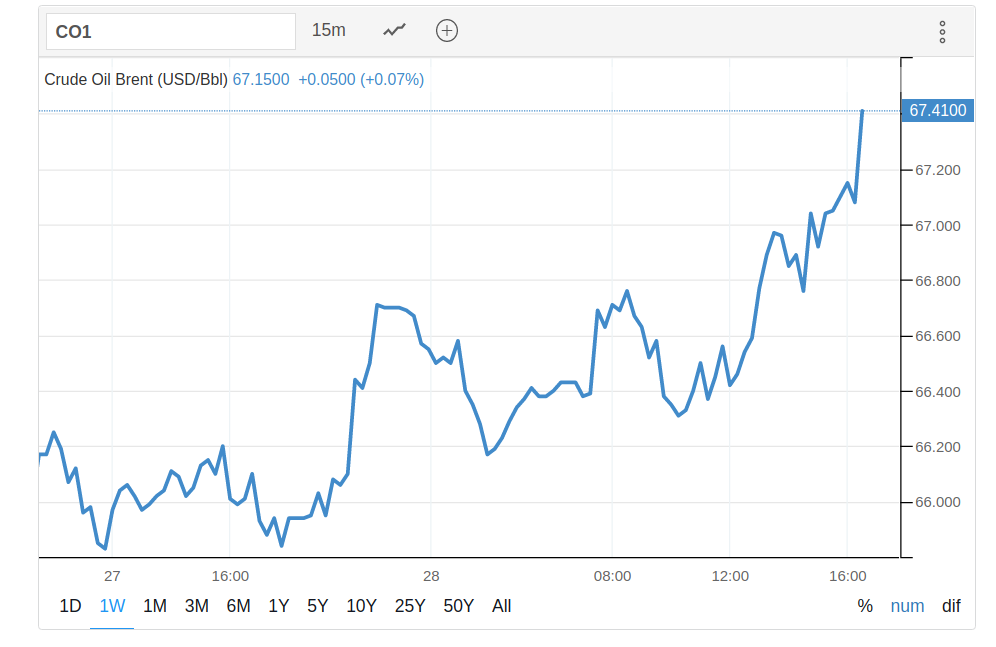Choose the 50Y time range
This screenshot has width=996, height=647.
pos(458,606)
